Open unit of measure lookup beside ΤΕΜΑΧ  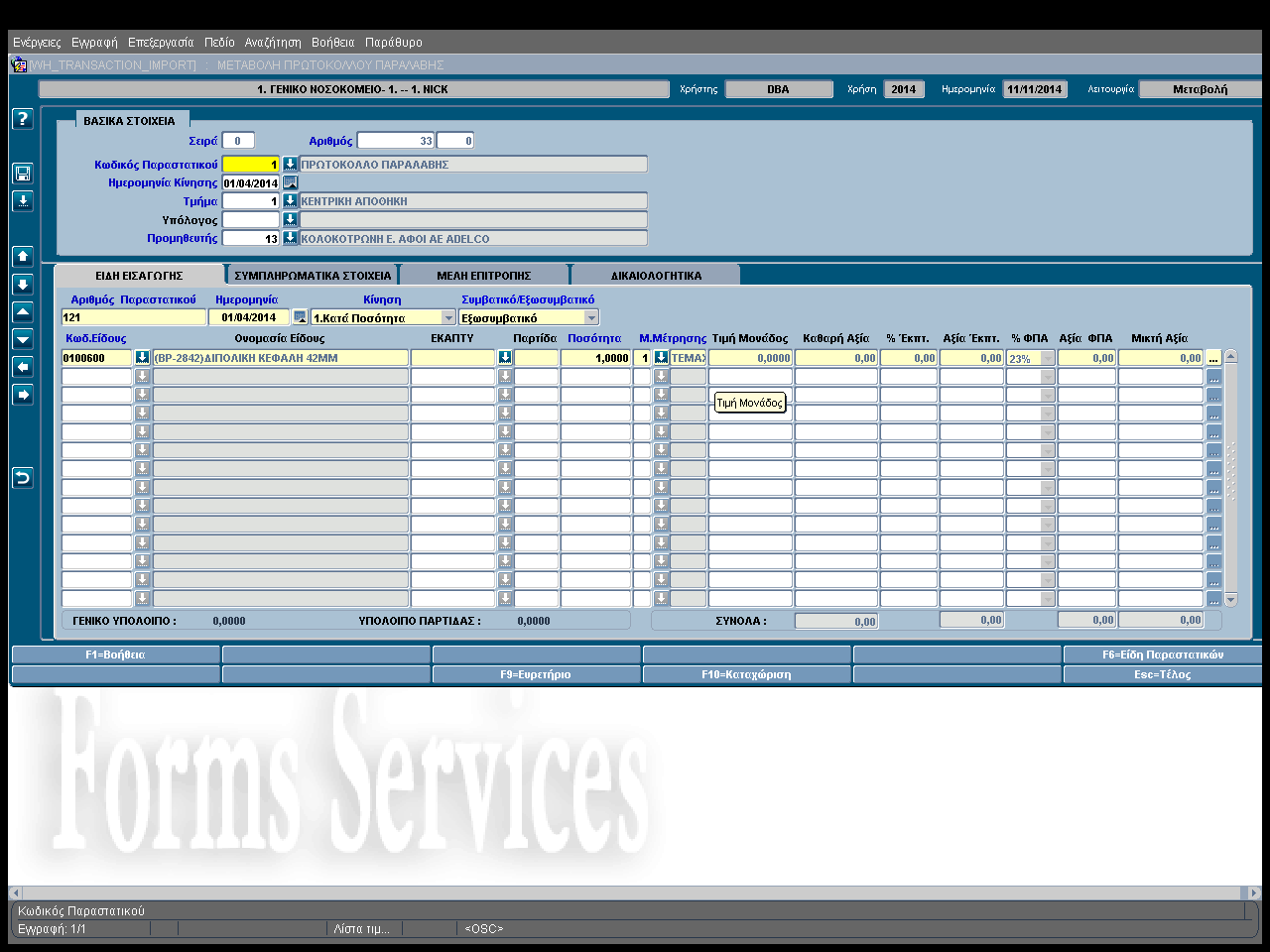coord(661,357)
